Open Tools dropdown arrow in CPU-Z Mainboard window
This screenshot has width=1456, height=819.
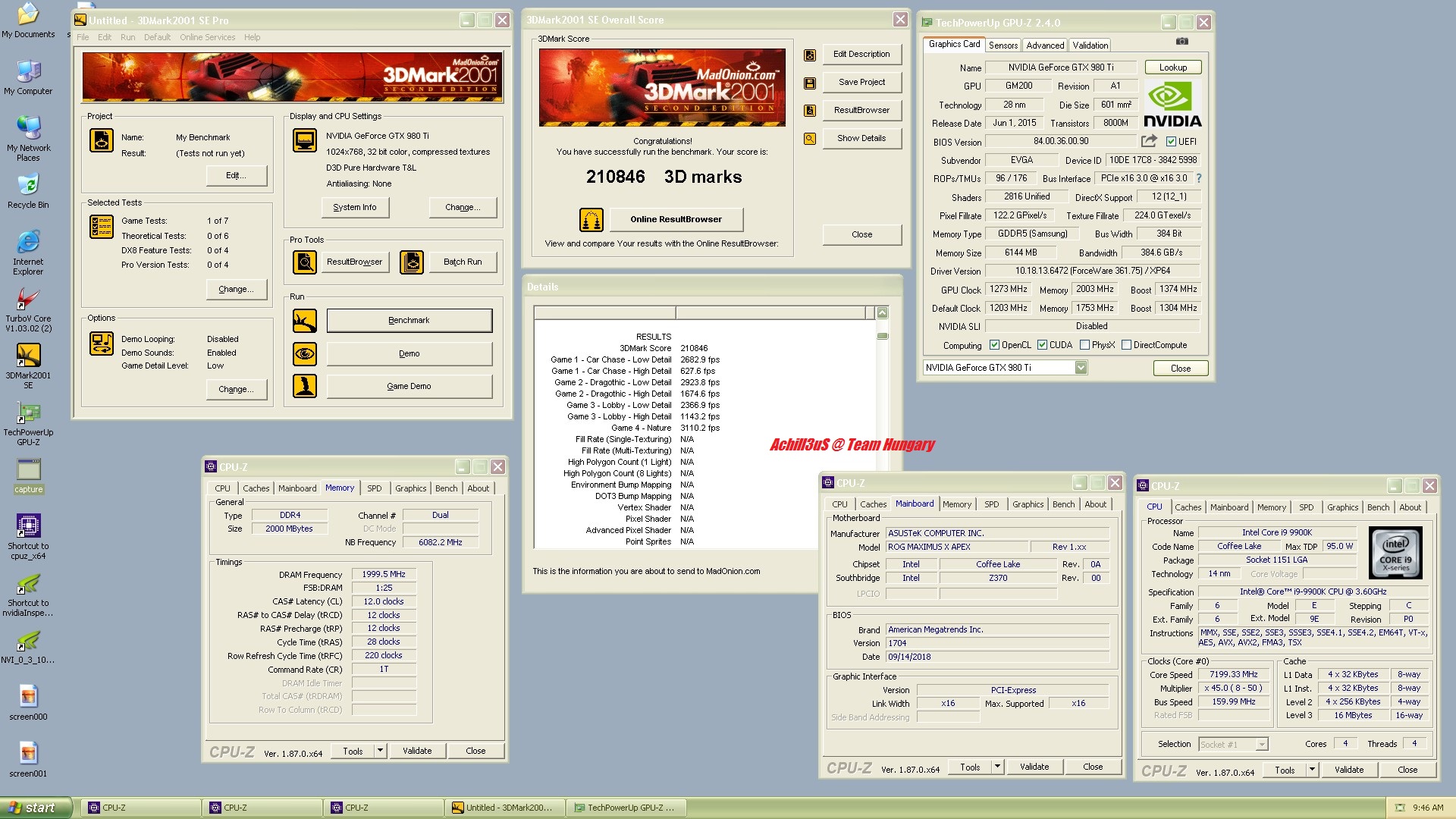pyautogui.click(x=997, y=767)
